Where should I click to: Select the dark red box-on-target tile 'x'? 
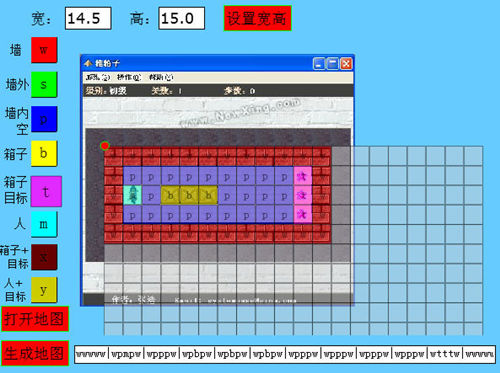tap(44, 257)
